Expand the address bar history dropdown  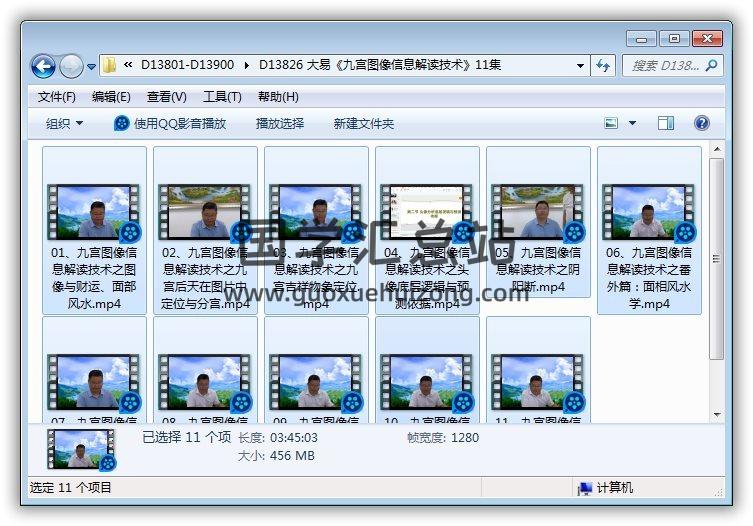pos(580,65)
